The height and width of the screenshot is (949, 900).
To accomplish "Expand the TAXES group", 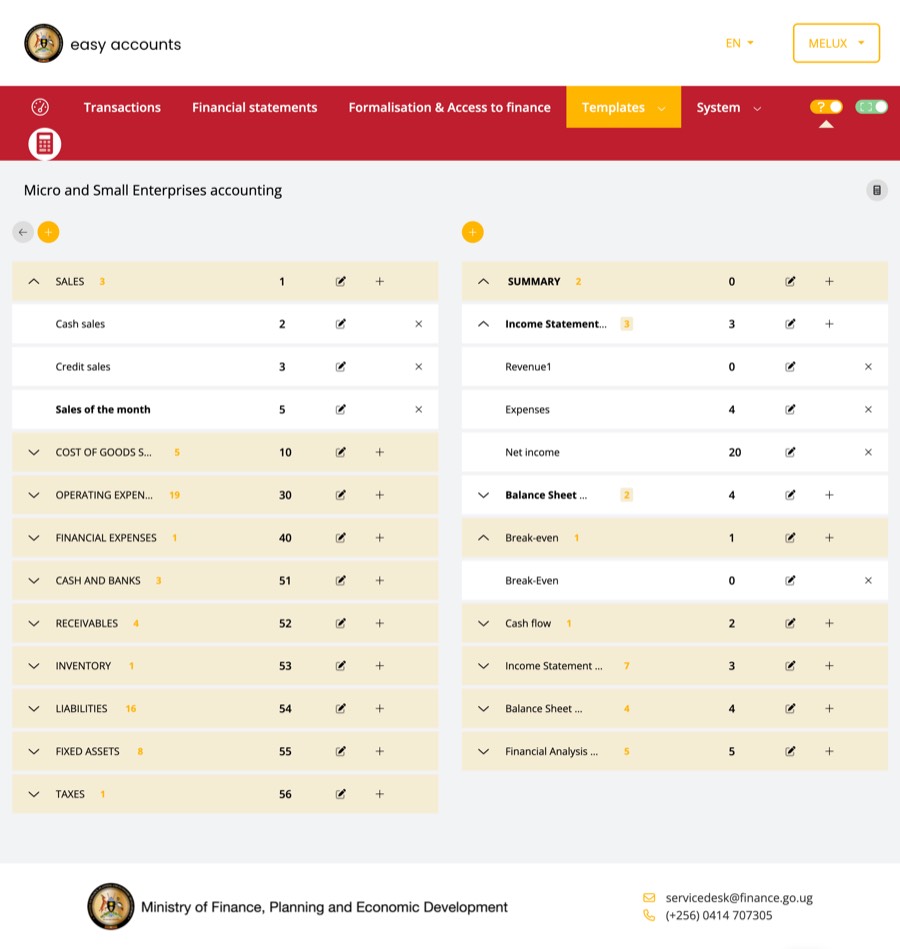I will (34, 794).
